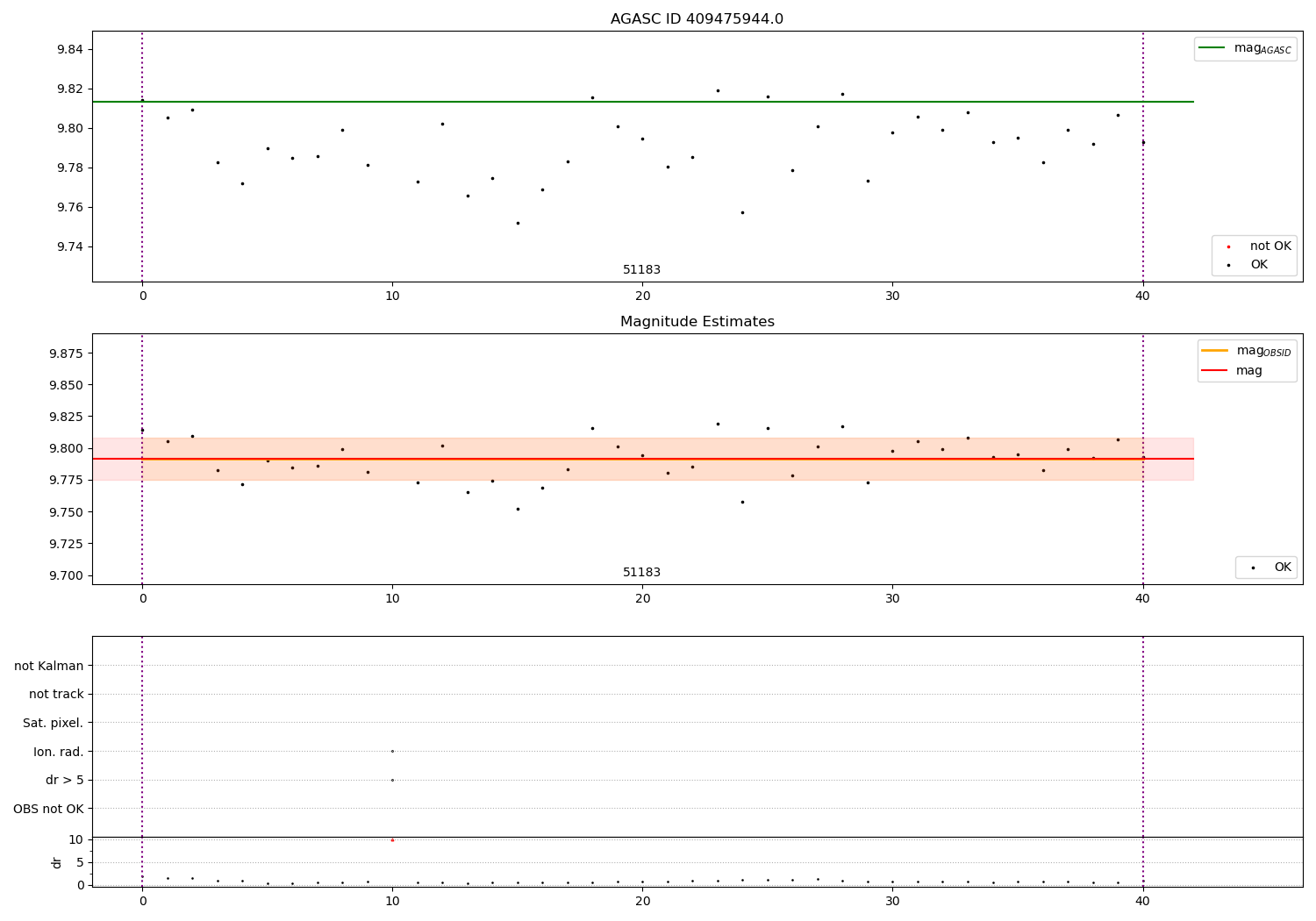Click the 9.84 y-axis tick in the top plot
Image resolution: width=1316 pixels, height=921 pixels.
70,50
